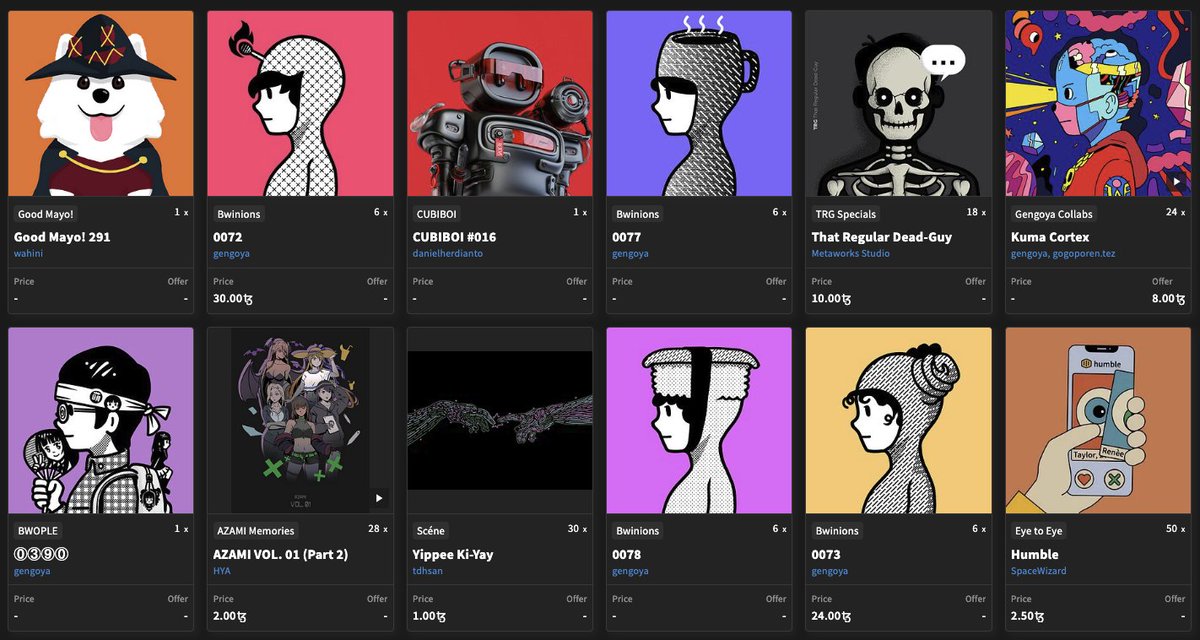The width and height of the screenshot is (1200, 640).
Task: Click the 2.00 tez price on AZAMI
Action: point(229,615)
